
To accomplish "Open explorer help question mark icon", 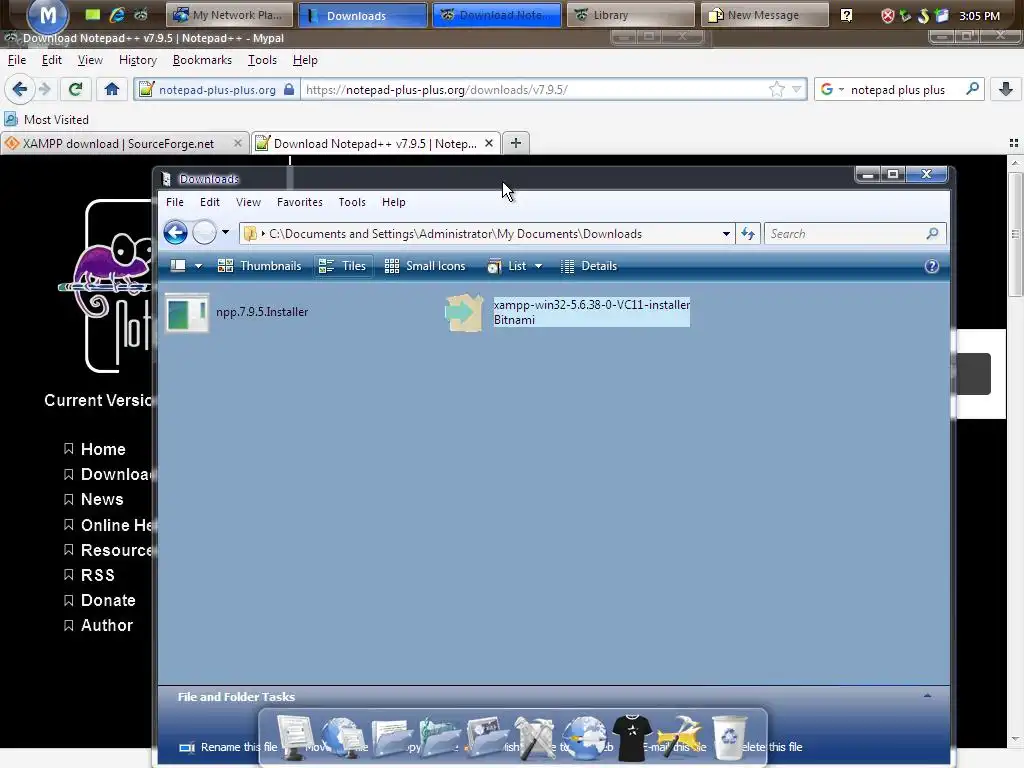I will point(932,266).
